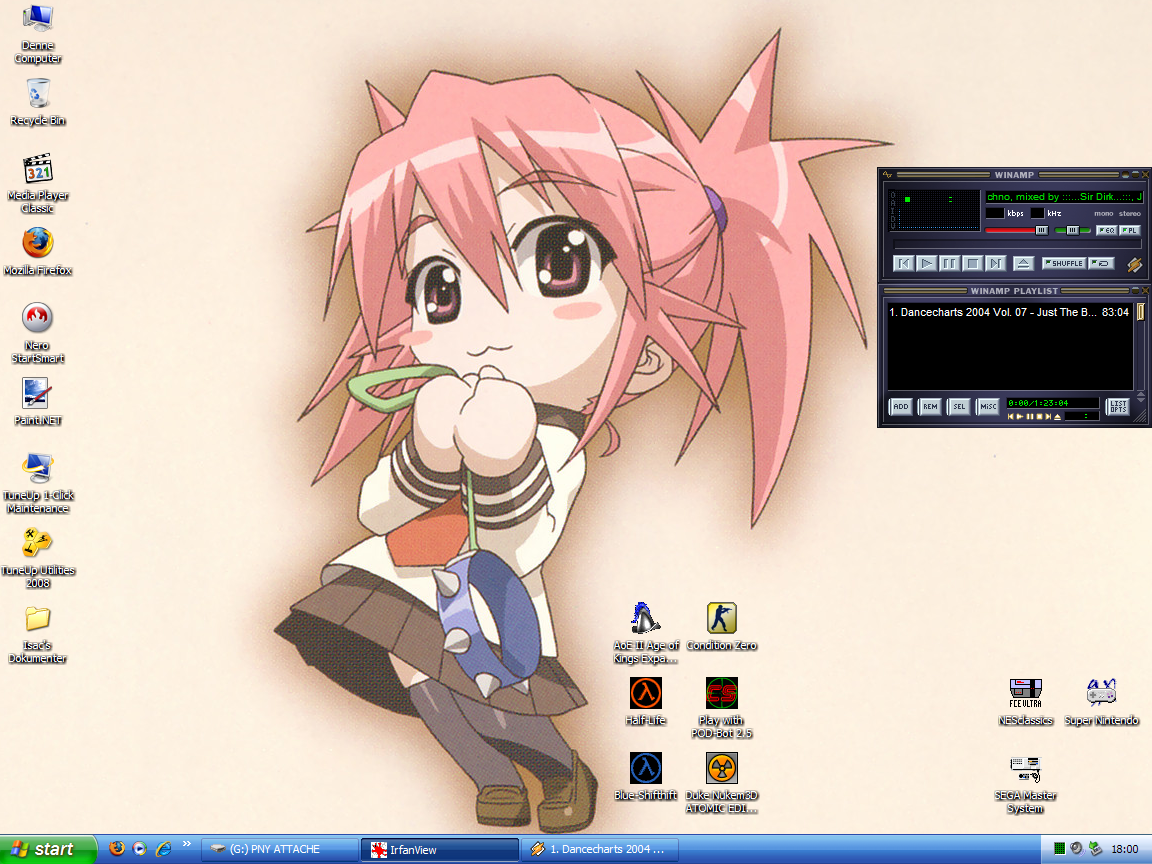Click Winamp Eject open file button
Viewport: 1152px width, 864px height.
tap(1023, 263)
